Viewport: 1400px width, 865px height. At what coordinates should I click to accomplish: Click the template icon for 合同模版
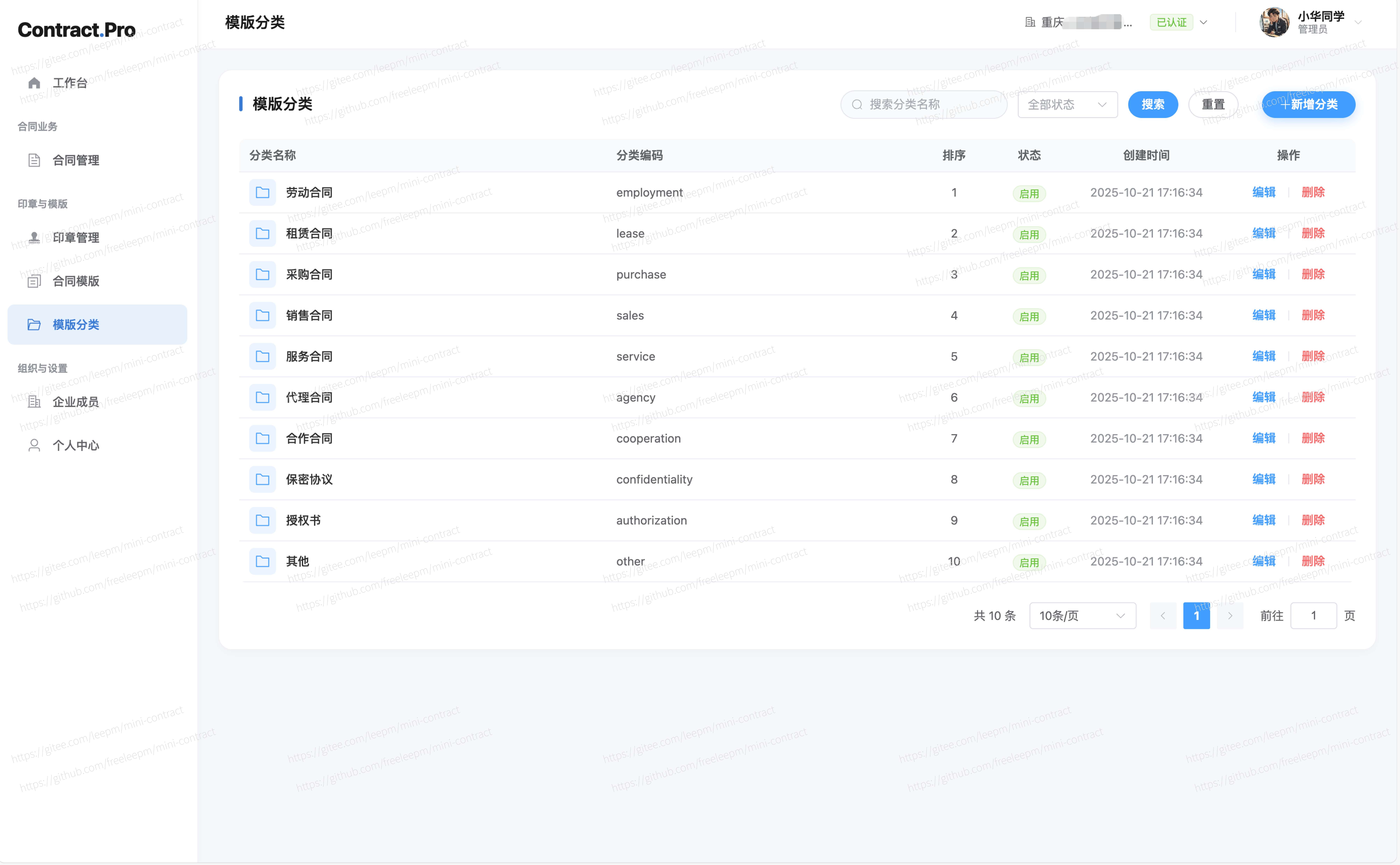pyautogui.click(x=34, y=281)
